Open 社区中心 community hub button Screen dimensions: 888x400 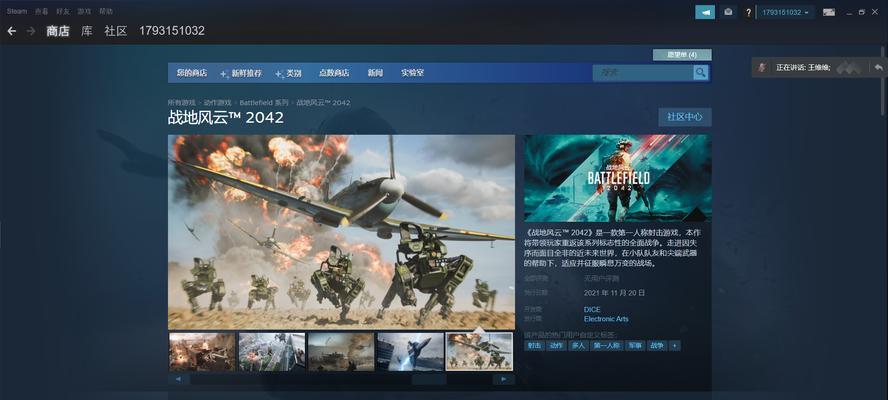click(x=685, y=117)
